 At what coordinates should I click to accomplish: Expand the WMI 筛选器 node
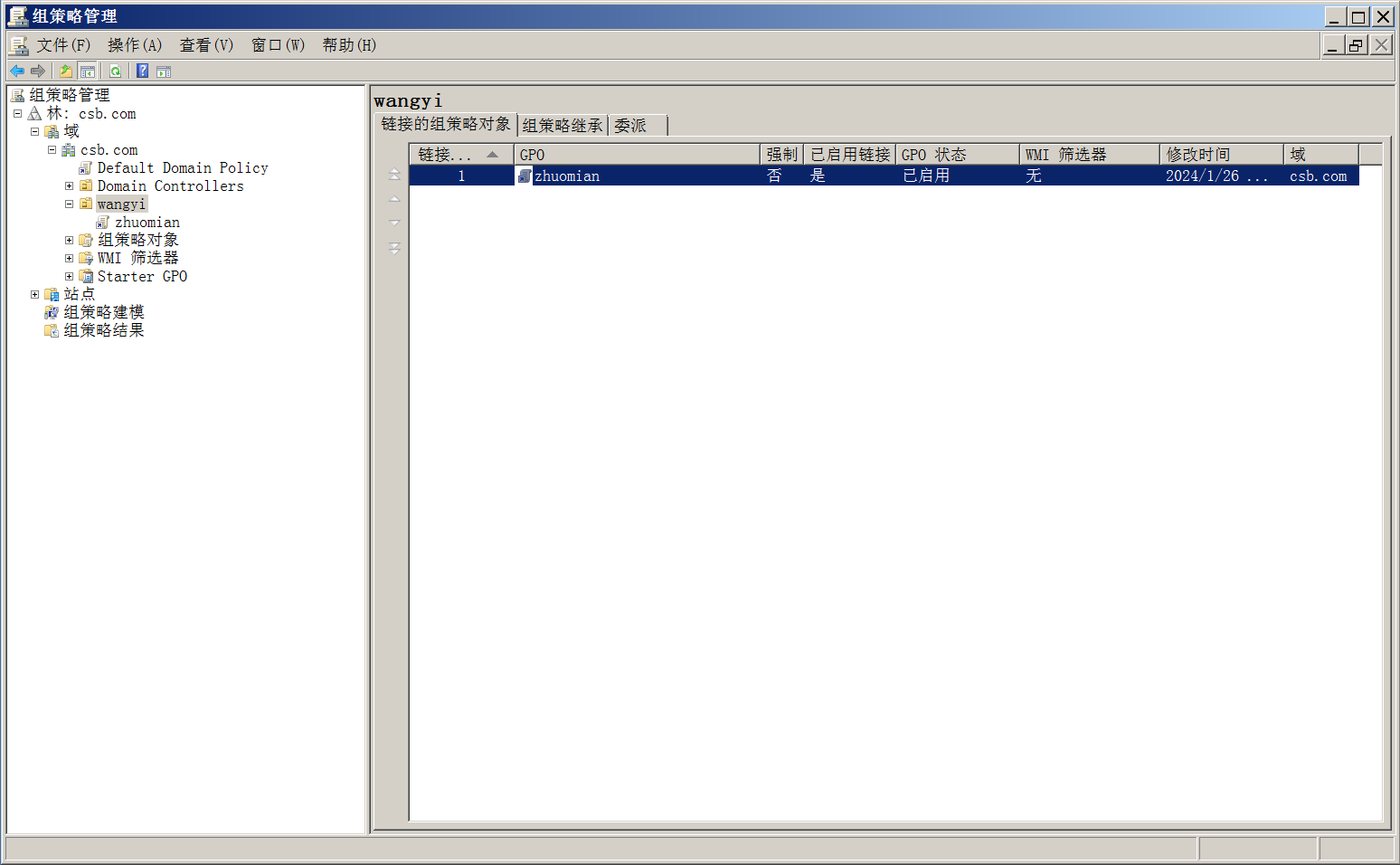point(69,258)
